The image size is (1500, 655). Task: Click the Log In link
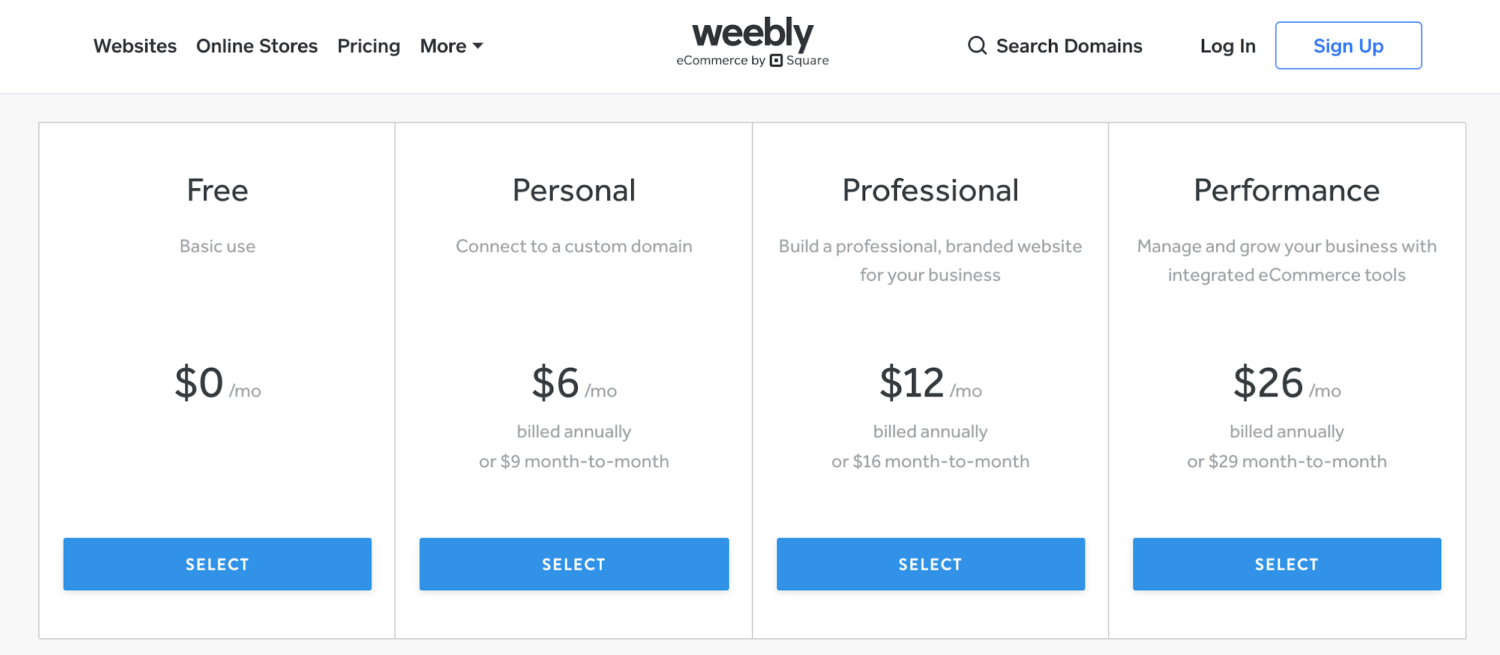pos(1227,46)
